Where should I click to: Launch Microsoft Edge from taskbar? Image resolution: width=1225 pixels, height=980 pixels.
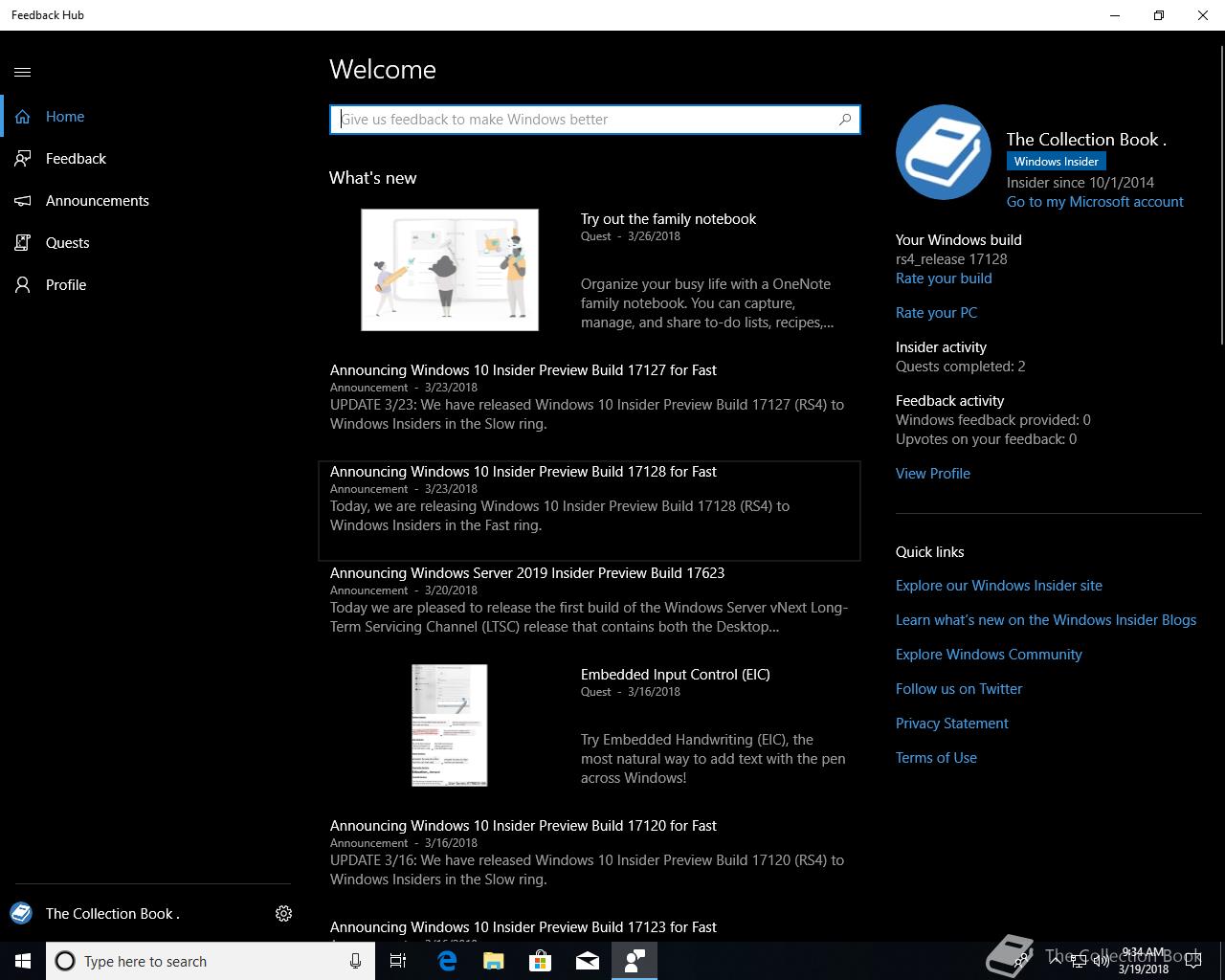tap(447, 961)
